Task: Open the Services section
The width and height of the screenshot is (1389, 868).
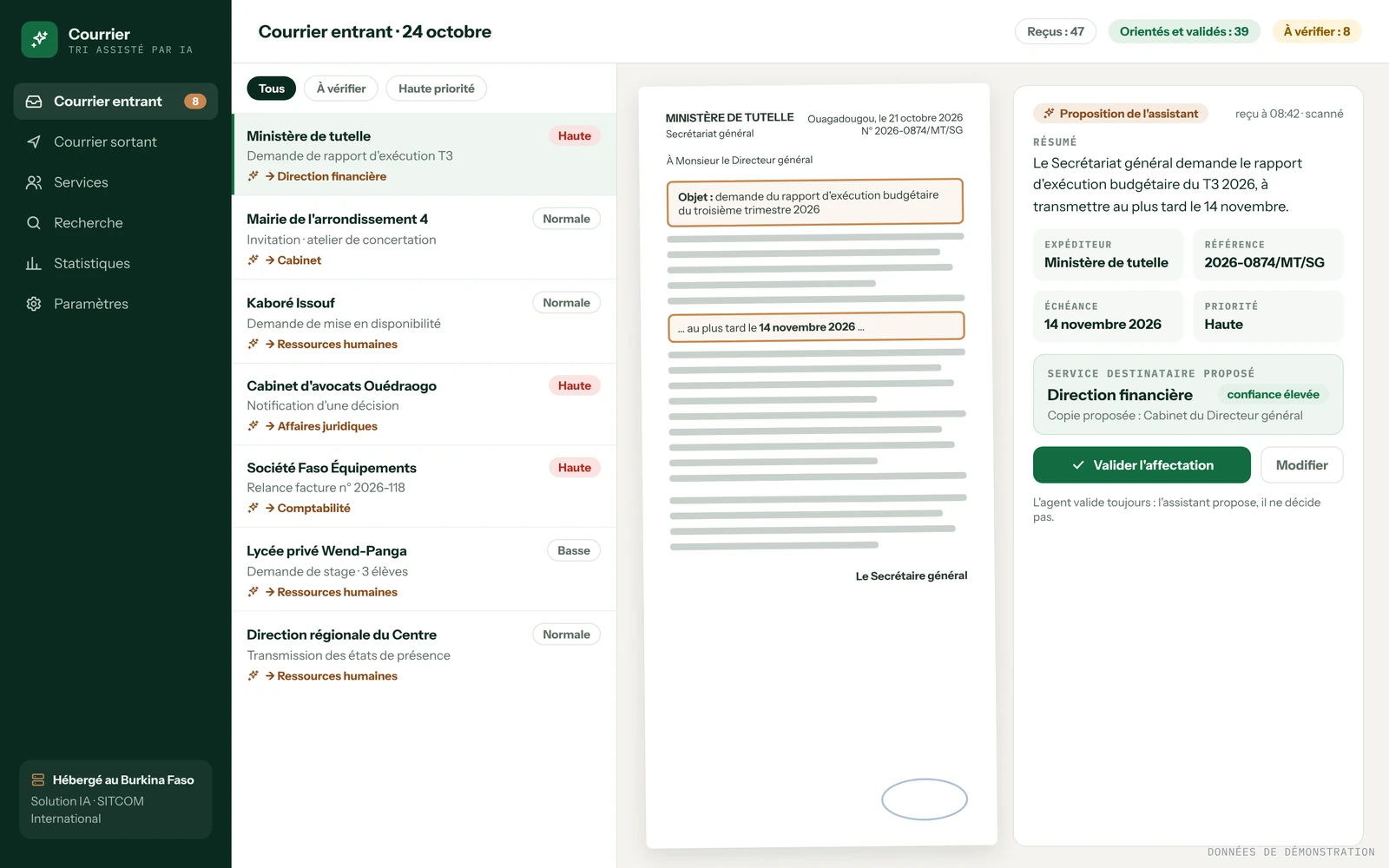Action: click(115, 182)
